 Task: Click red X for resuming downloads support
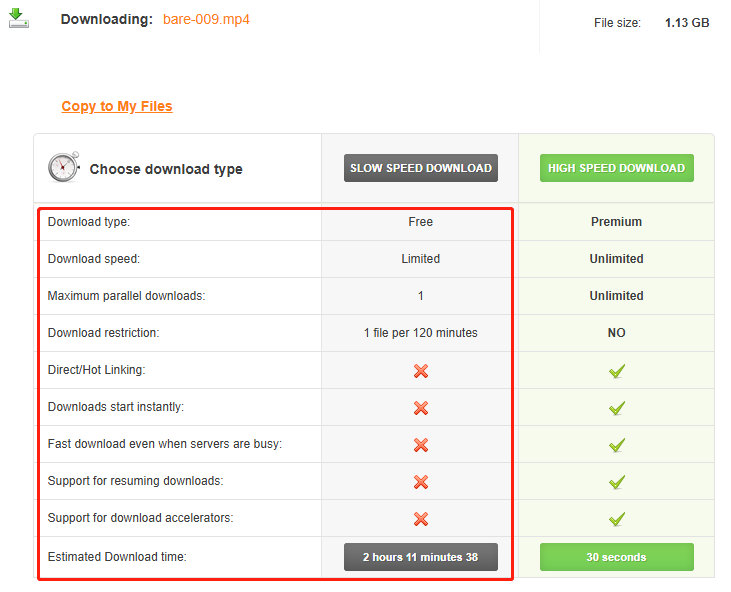tap(421, 482)
